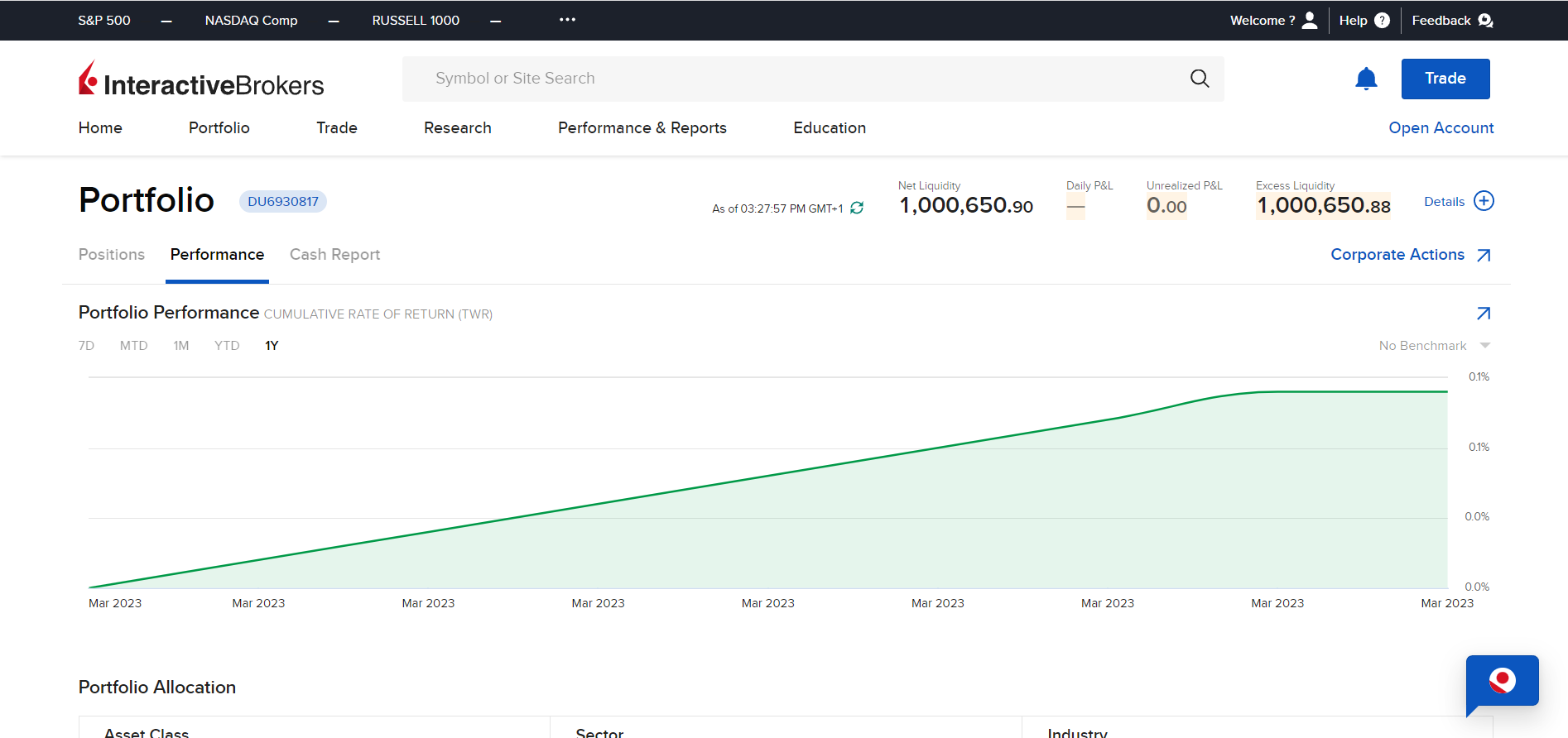Viewport: 1568px width, 738px height.
Task: Open Performance & Reports menu
Action: tap(642, 127)
